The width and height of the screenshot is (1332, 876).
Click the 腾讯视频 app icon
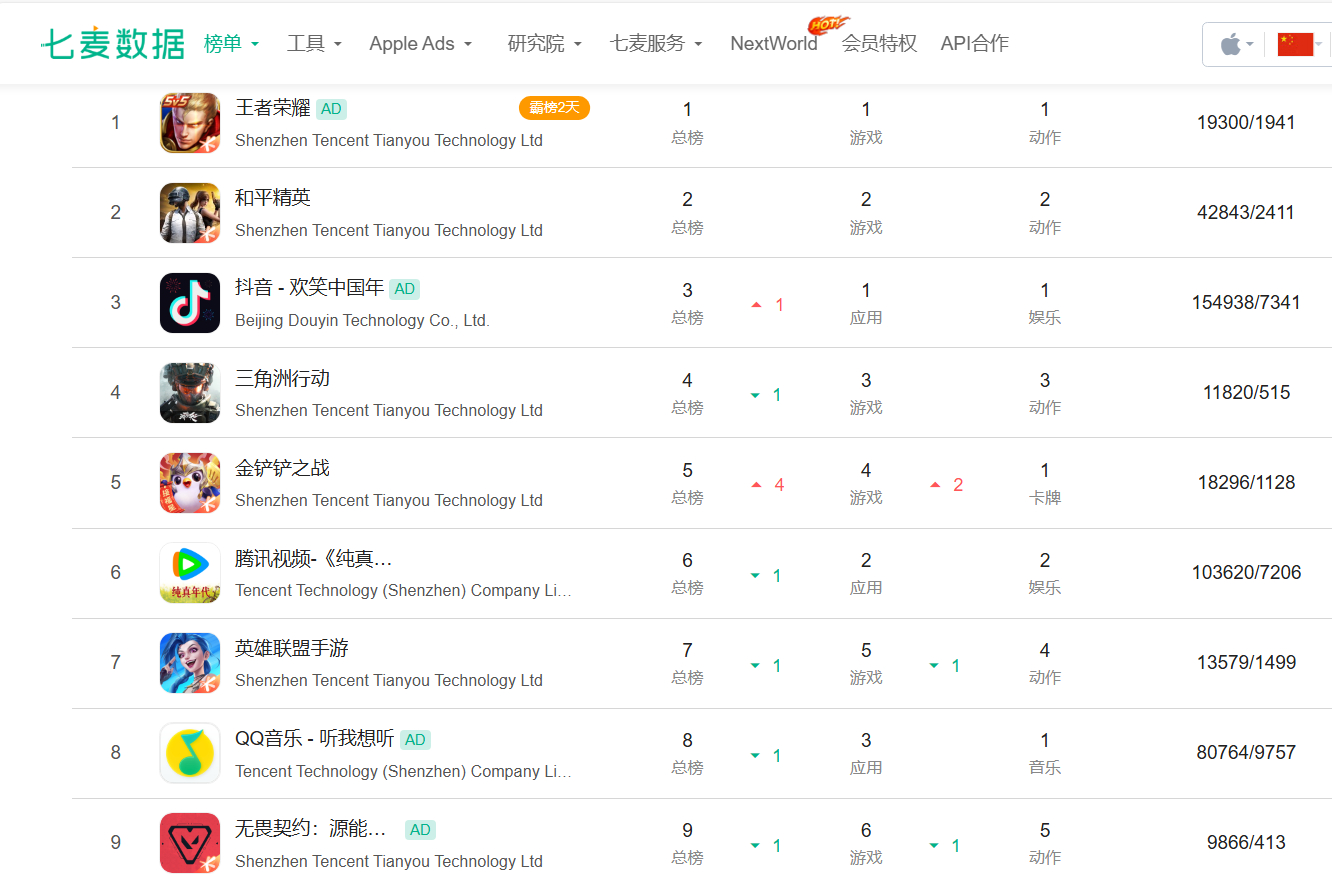click(190, 573)
